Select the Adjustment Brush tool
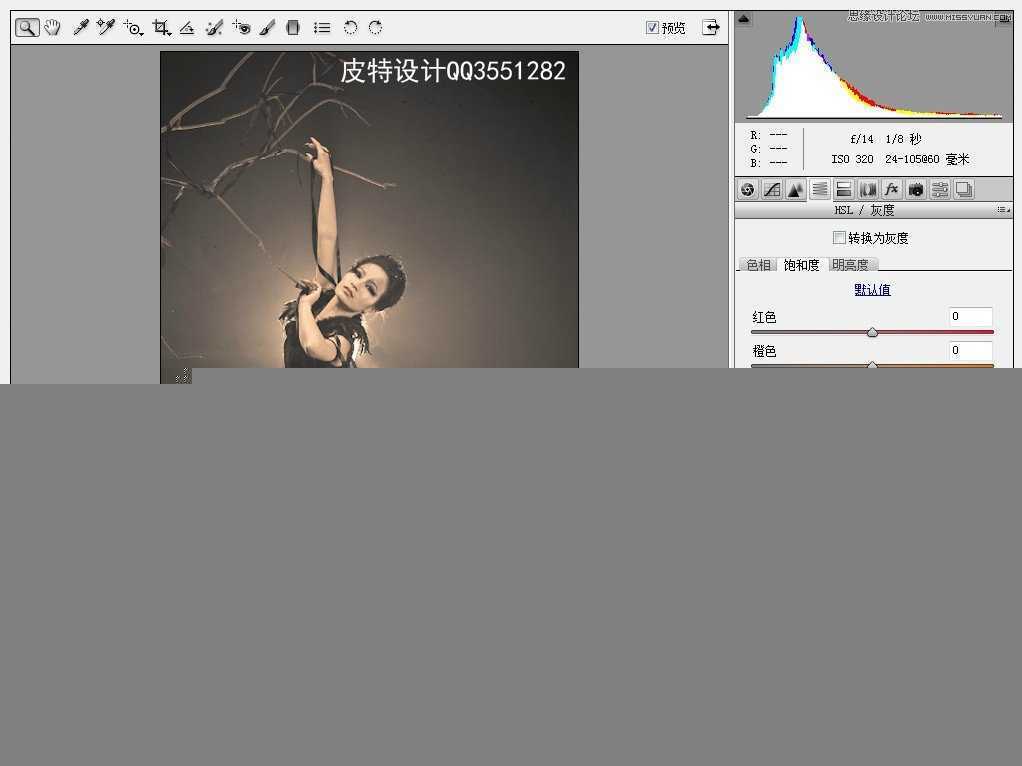1022x766 pixels. [267, 28]
